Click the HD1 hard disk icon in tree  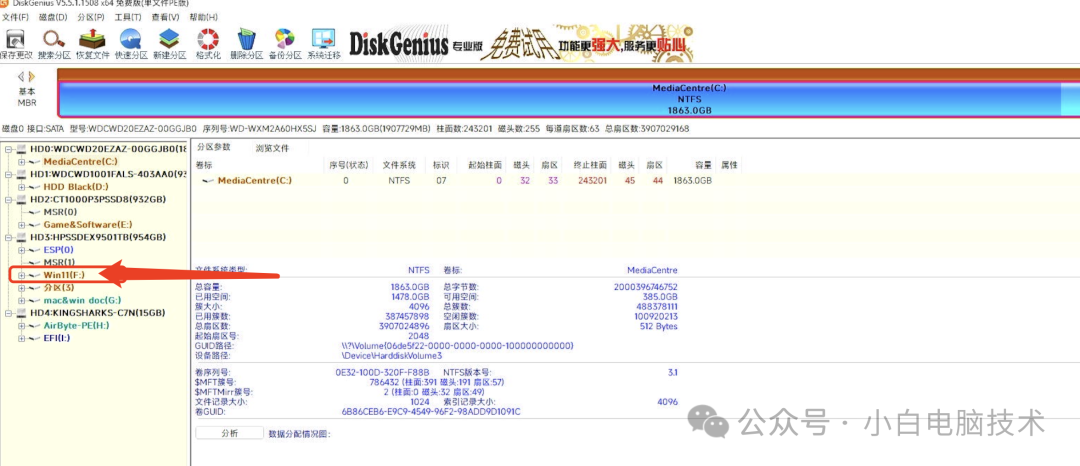click(x=20, y=174)
